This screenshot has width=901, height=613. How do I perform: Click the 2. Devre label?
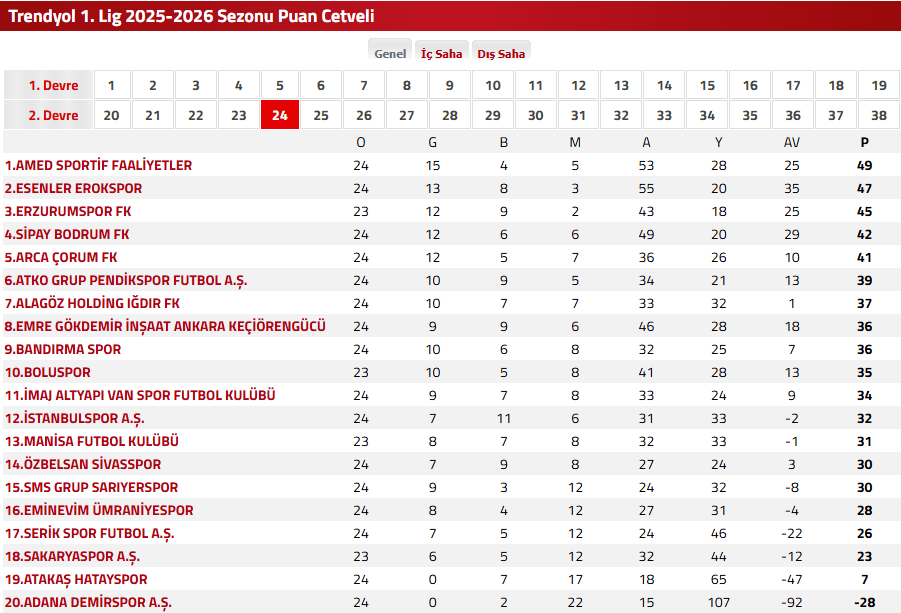[52, 115]
